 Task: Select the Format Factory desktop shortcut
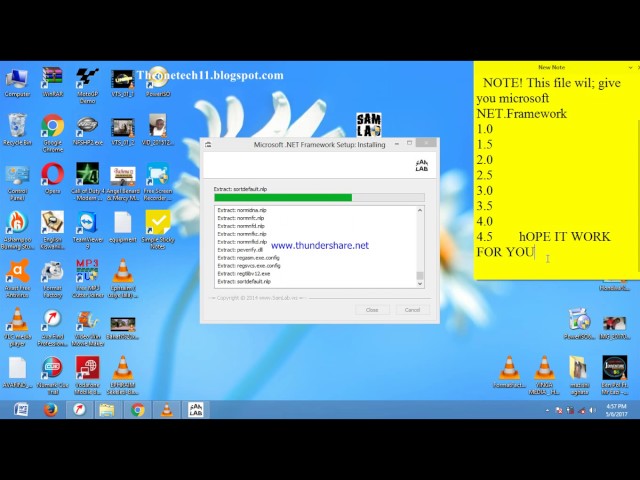[53, 278]
